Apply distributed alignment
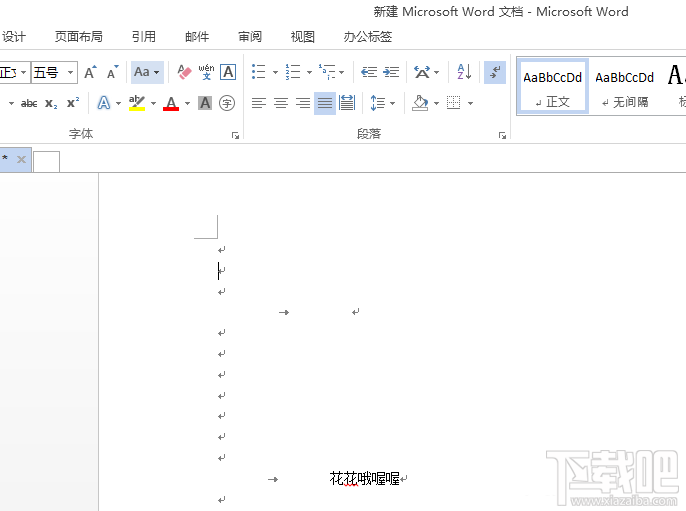Image resolution: width=686 pixels, height=511 pixels. click(x=347, y=103)
